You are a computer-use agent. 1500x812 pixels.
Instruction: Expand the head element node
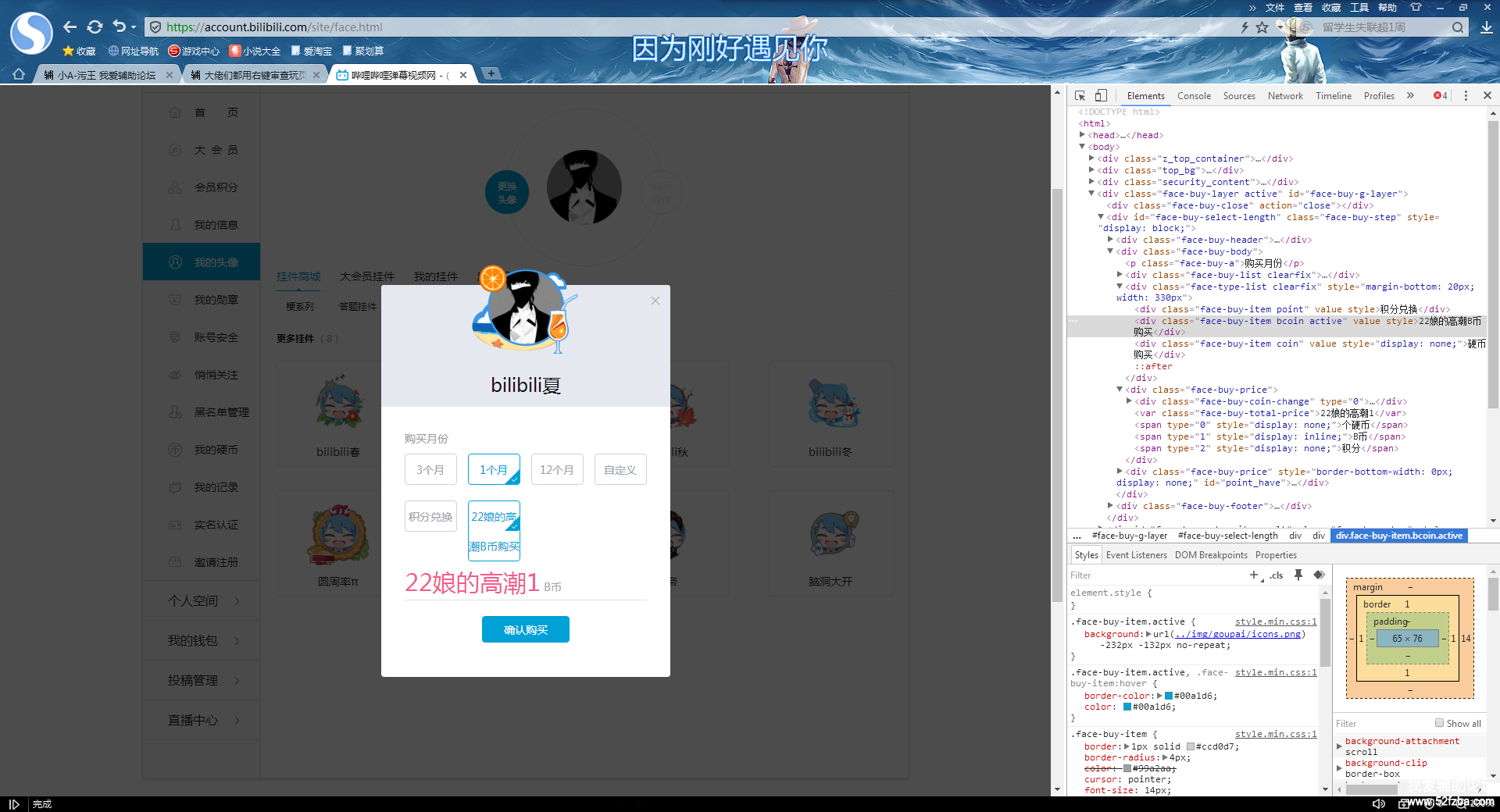pyautogui.click(x=1083, y=135)
